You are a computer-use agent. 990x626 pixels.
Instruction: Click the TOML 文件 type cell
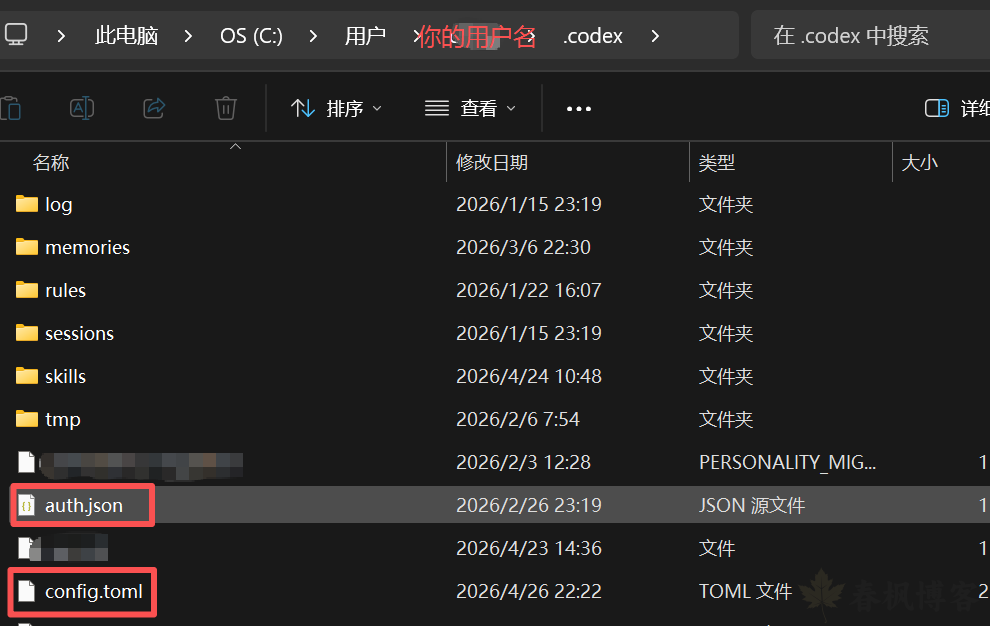coord(745,591)
